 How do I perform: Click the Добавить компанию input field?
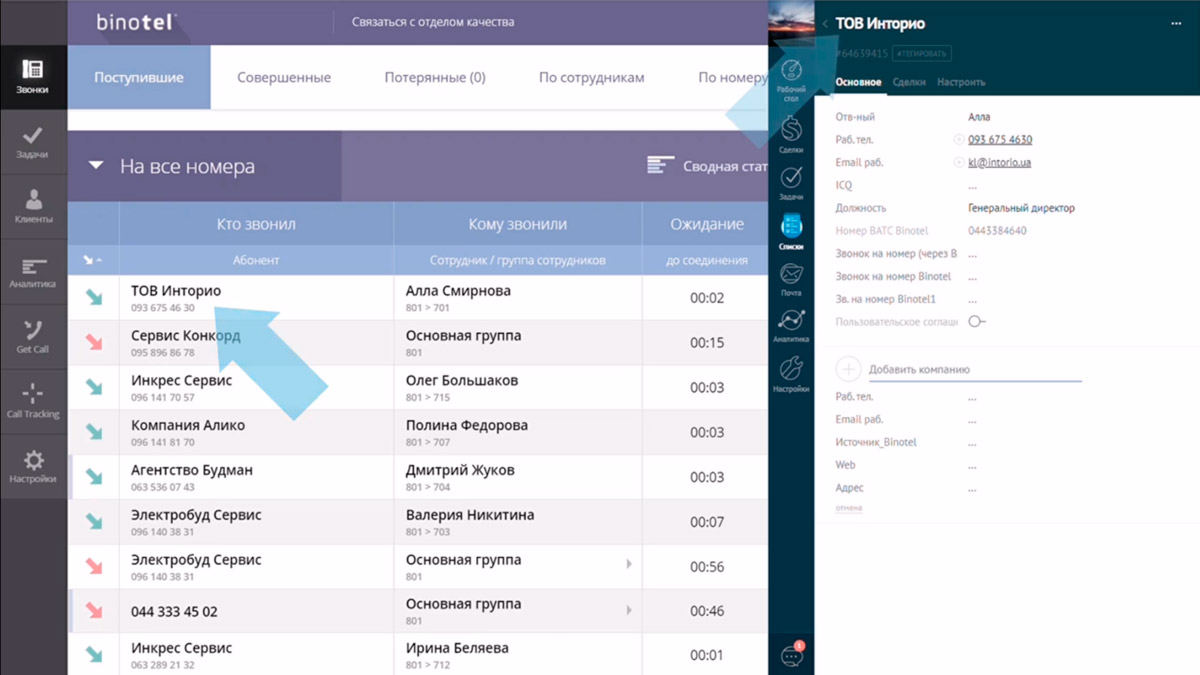(975, 369)
